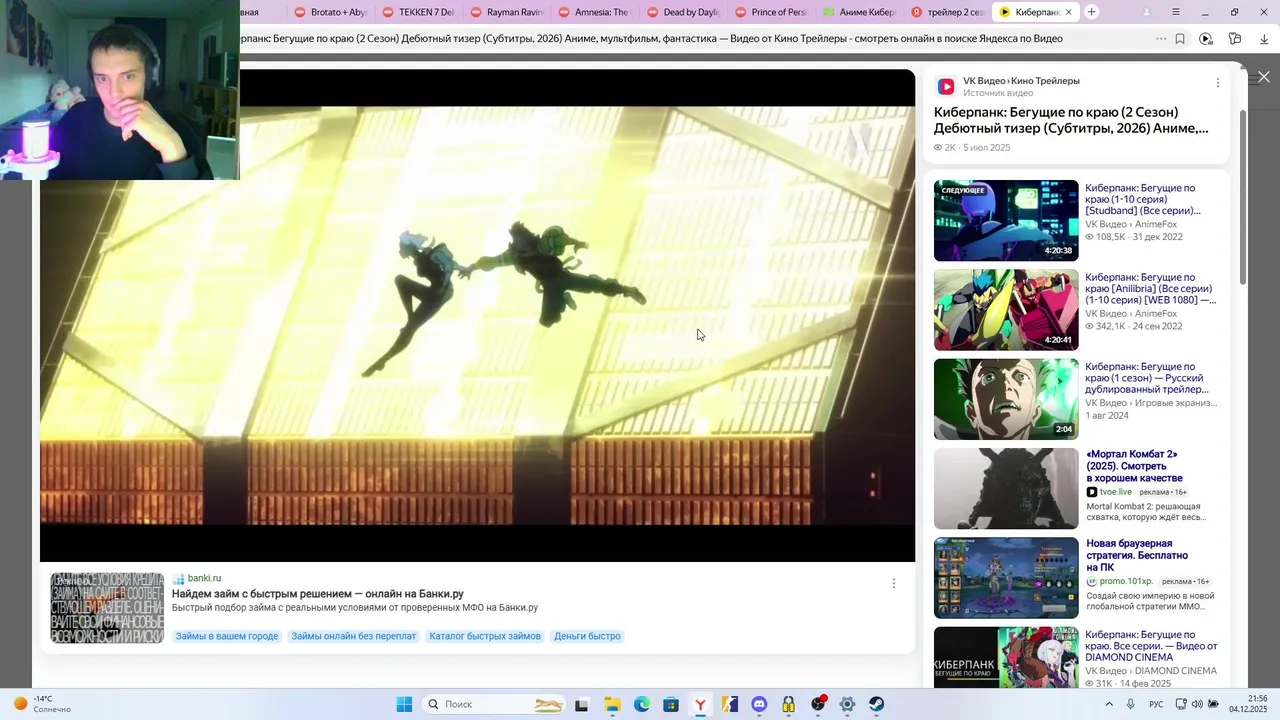Switch to the Brotato + Abyss tab

point(329,12)
